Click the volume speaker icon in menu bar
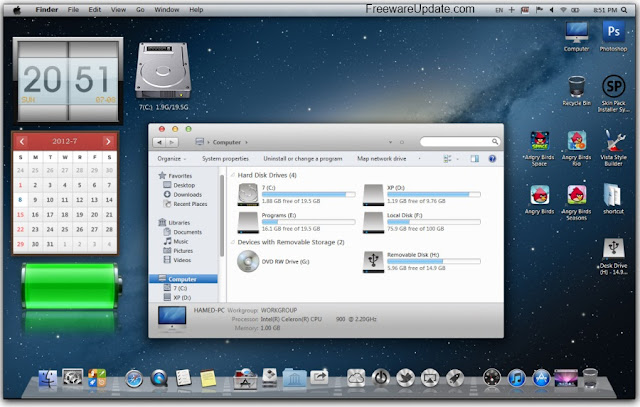Viewport: 640px width, 407px height. 551,10
